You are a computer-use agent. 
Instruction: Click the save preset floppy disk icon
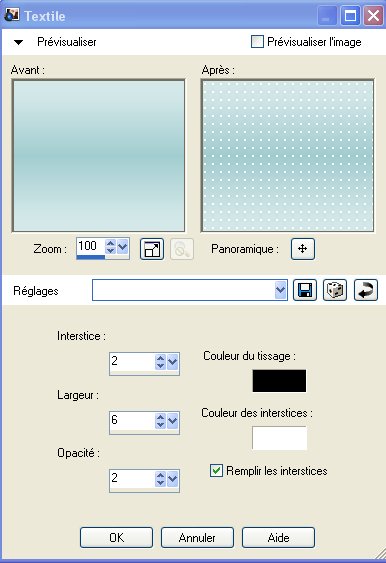point(305,290)
